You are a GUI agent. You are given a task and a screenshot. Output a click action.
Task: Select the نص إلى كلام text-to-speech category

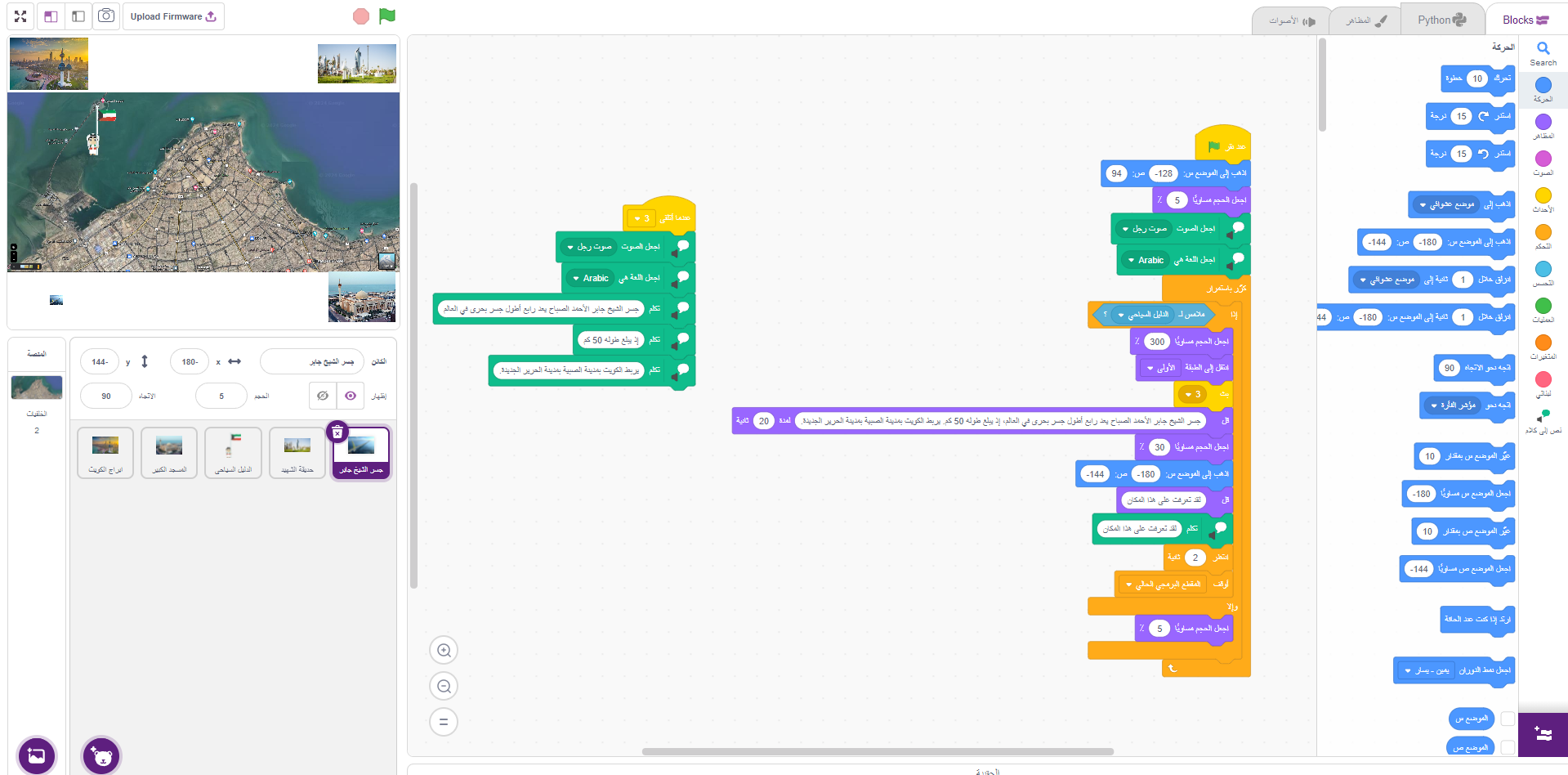pyautogui.click(x=1543, y=421)
